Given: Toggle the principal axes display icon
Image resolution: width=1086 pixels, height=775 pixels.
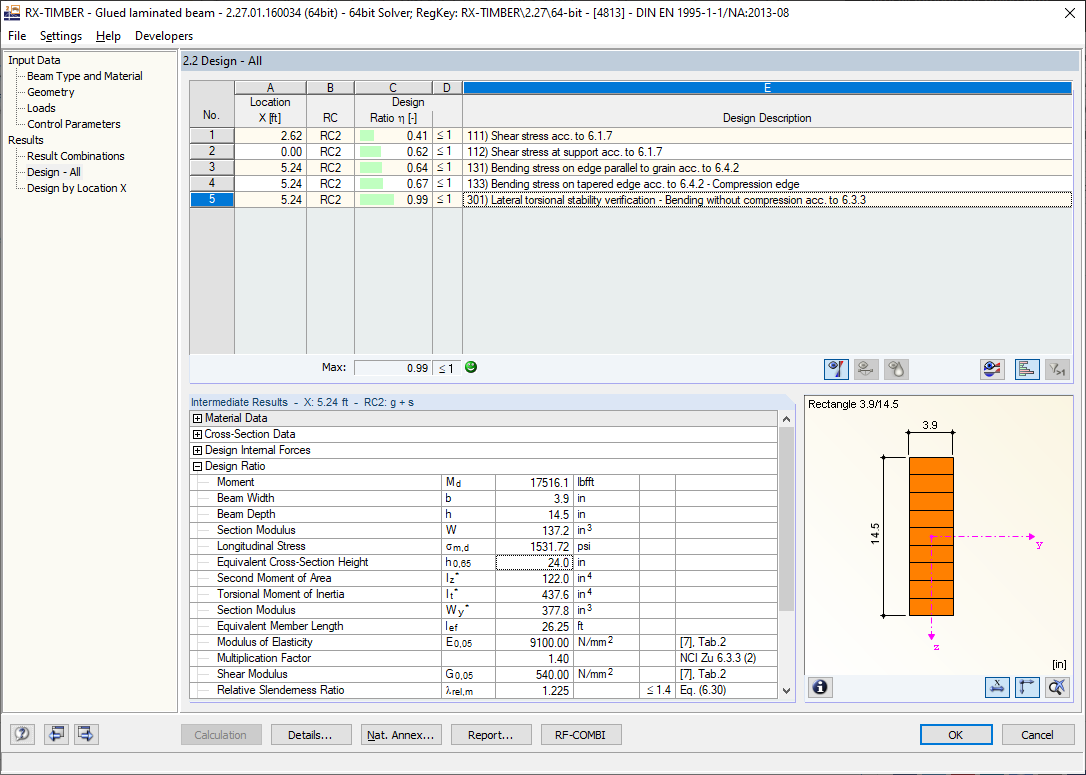Looking at the screenshot, I should (1027, 687).
